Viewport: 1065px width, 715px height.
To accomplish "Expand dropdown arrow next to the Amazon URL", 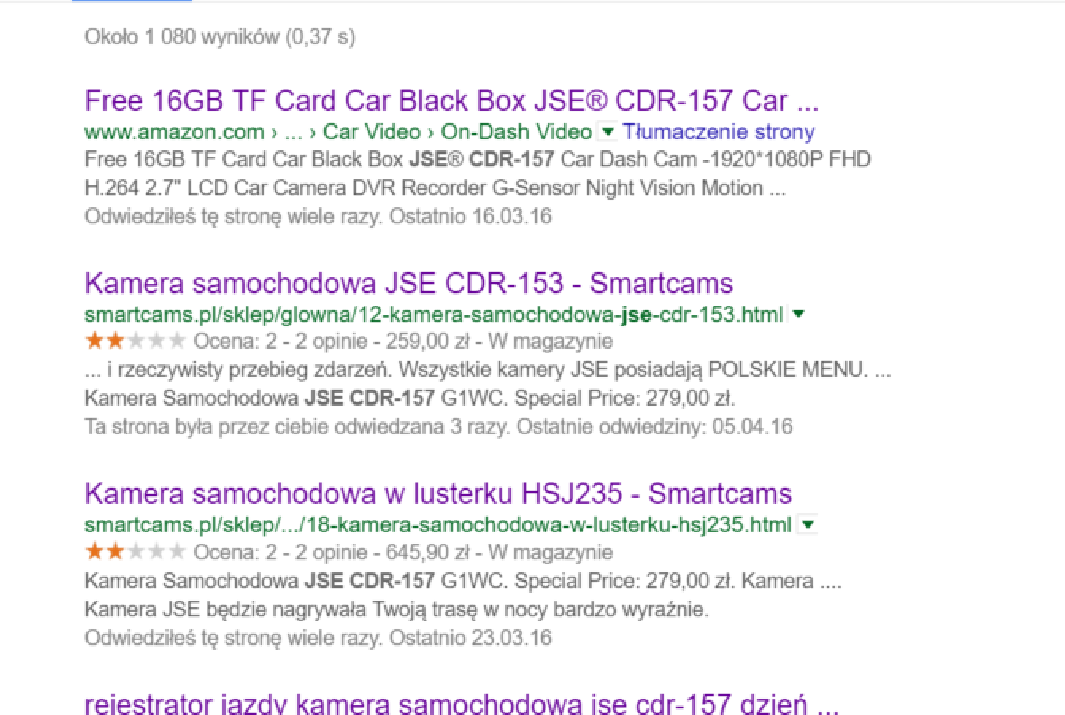I will [x=608, y=131].
